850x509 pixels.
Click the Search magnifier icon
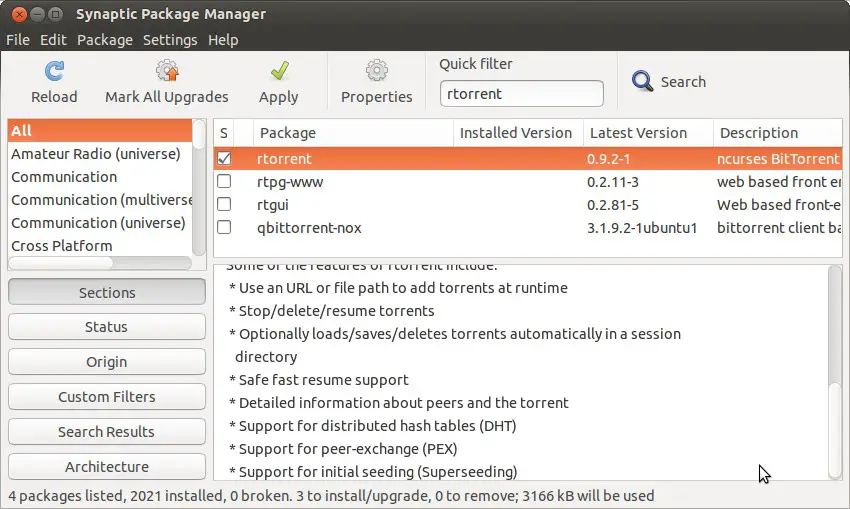[x=642, y=81]
